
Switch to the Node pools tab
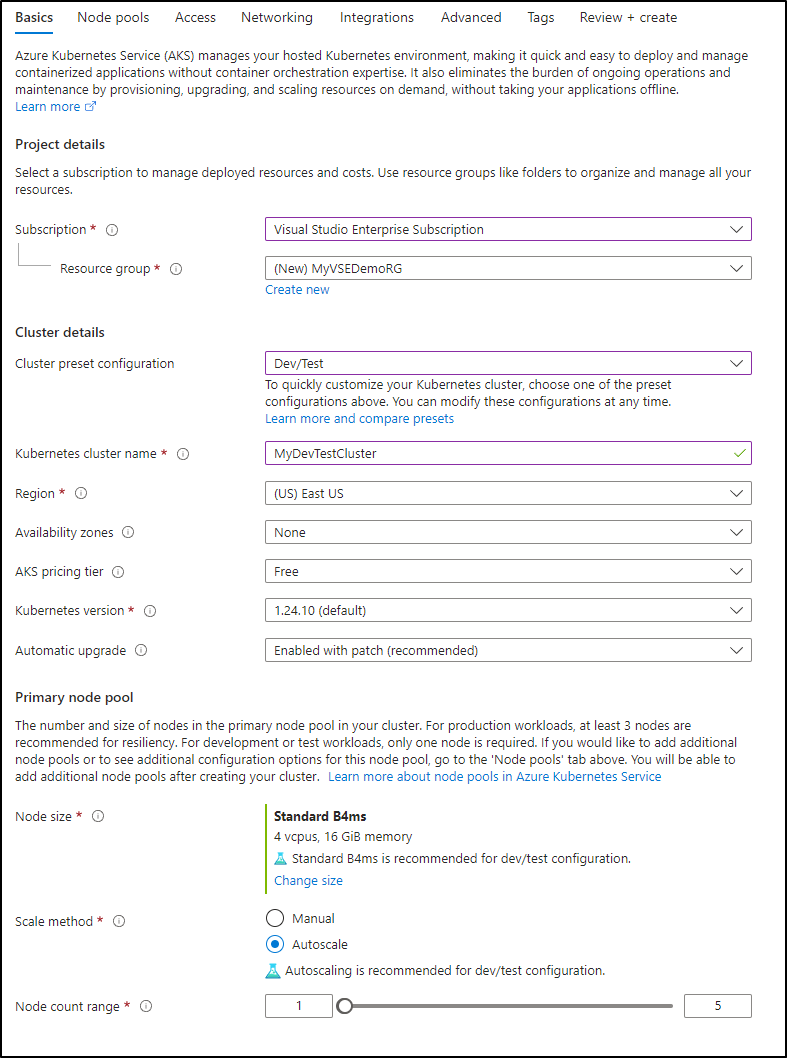pos(113,18)
